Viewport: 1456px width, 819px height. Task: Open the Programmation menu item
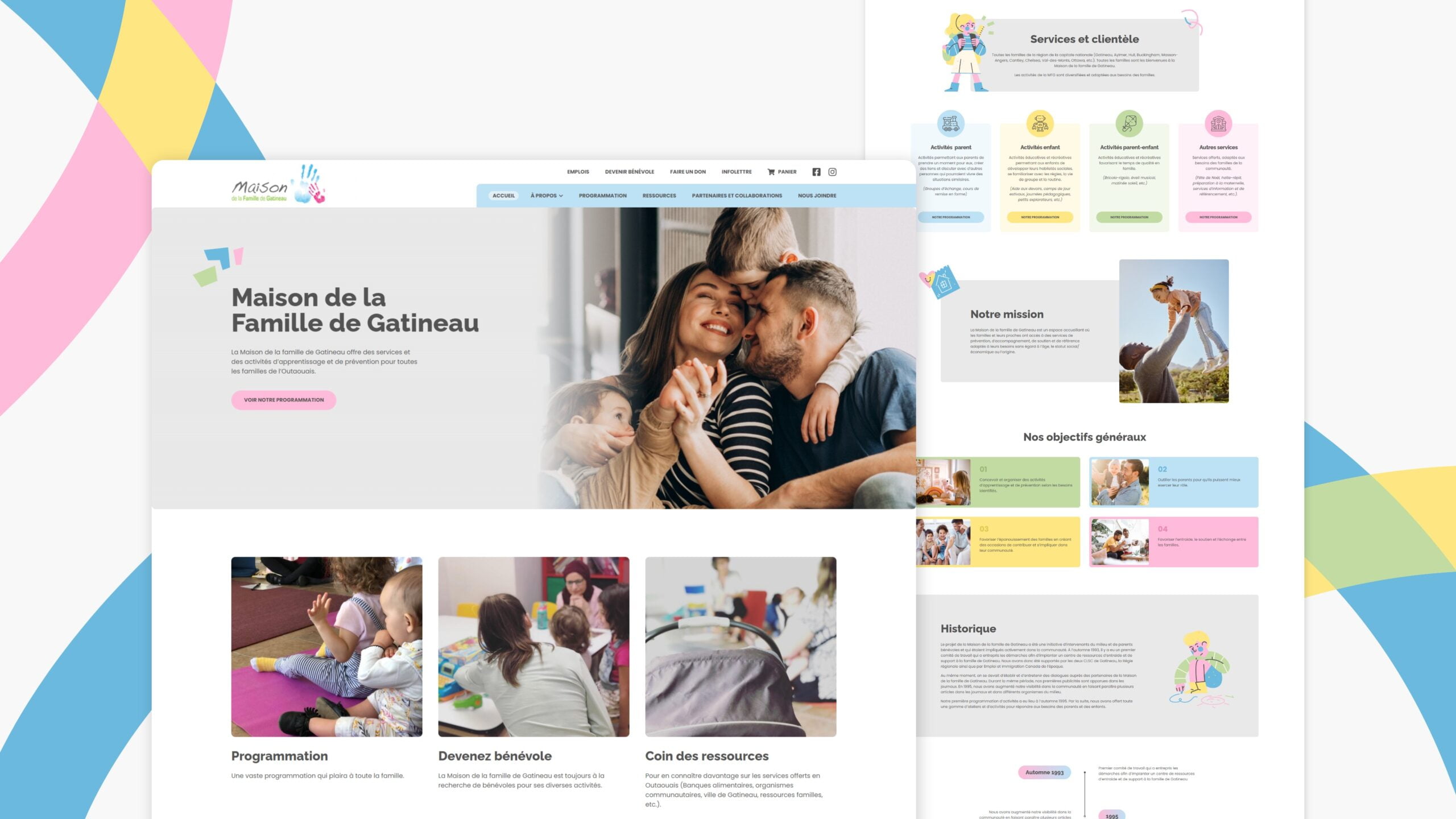tap(602, 196)
